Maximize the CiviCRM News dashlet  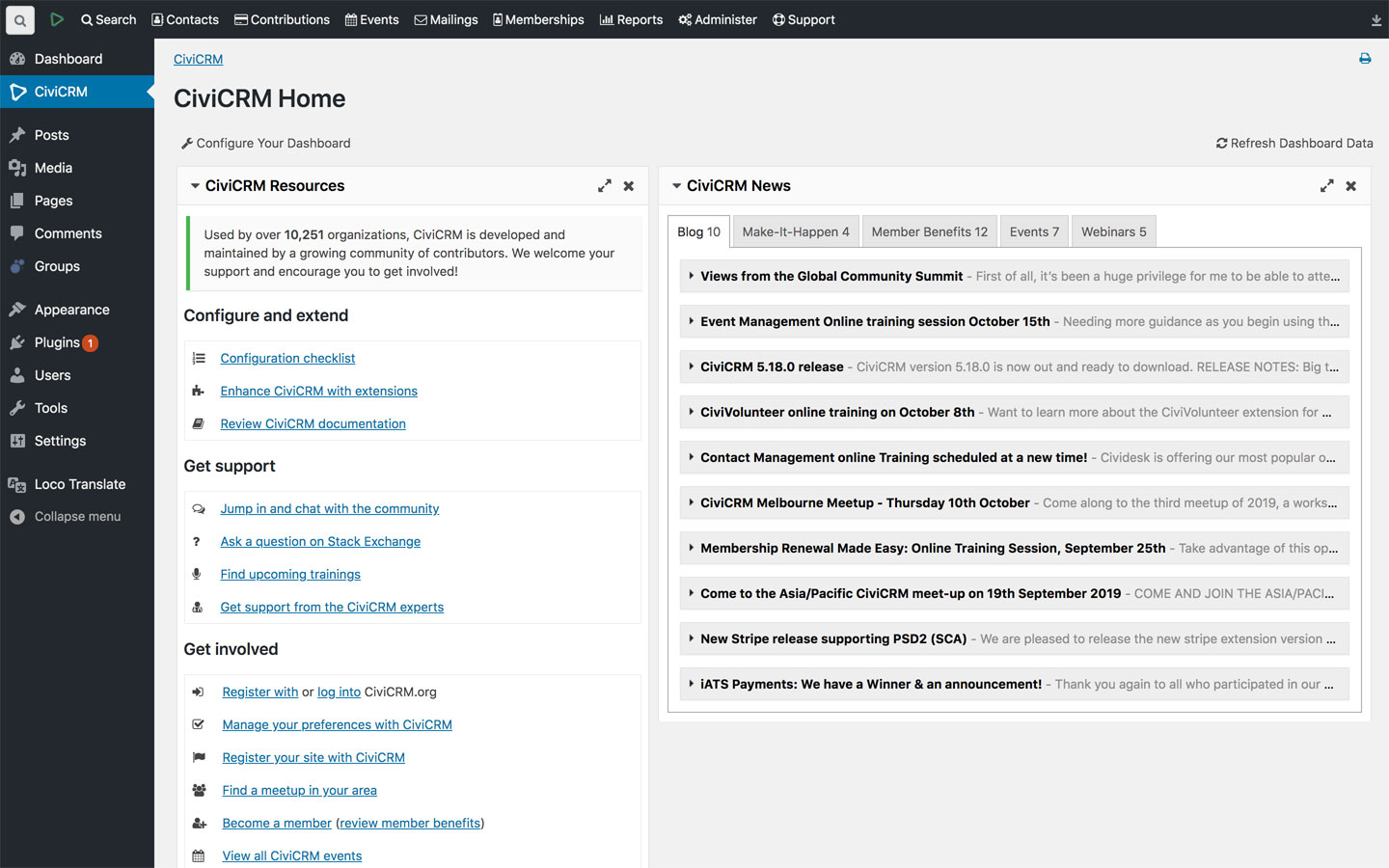(1326, 186)
